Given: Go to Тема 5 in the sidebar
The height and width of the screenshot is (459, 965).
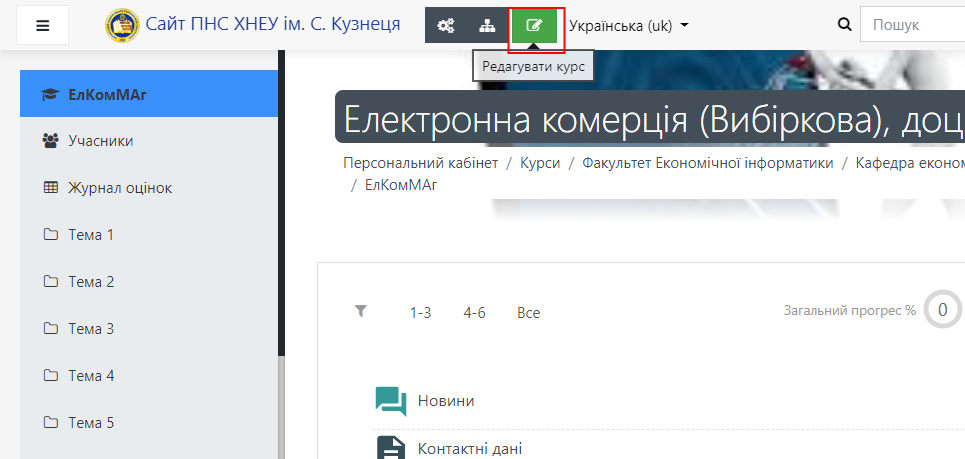Looking at the screenshot, I should click(149, 423).
